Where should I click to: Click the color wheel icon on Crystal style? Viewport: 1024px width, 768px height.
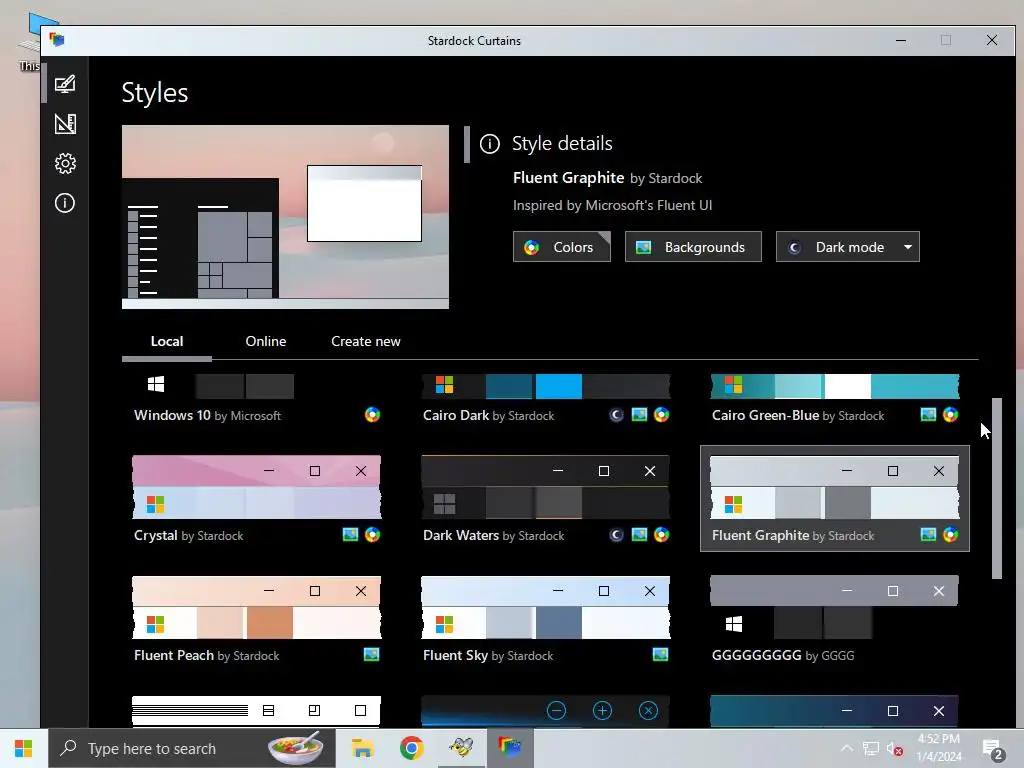pos(372,535)
